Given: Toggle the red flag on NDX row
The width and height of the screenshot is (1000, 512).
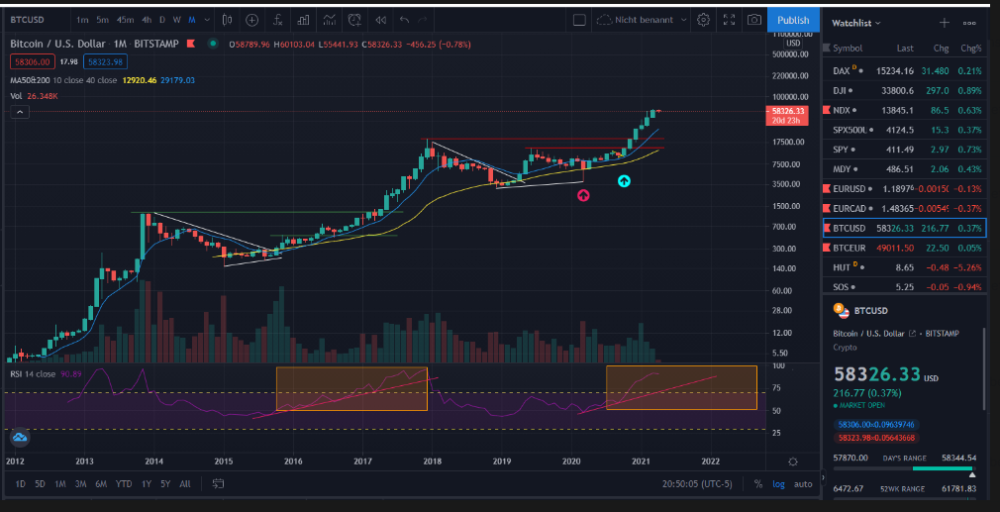Looking at the screenshot, I should pos(827,110).
